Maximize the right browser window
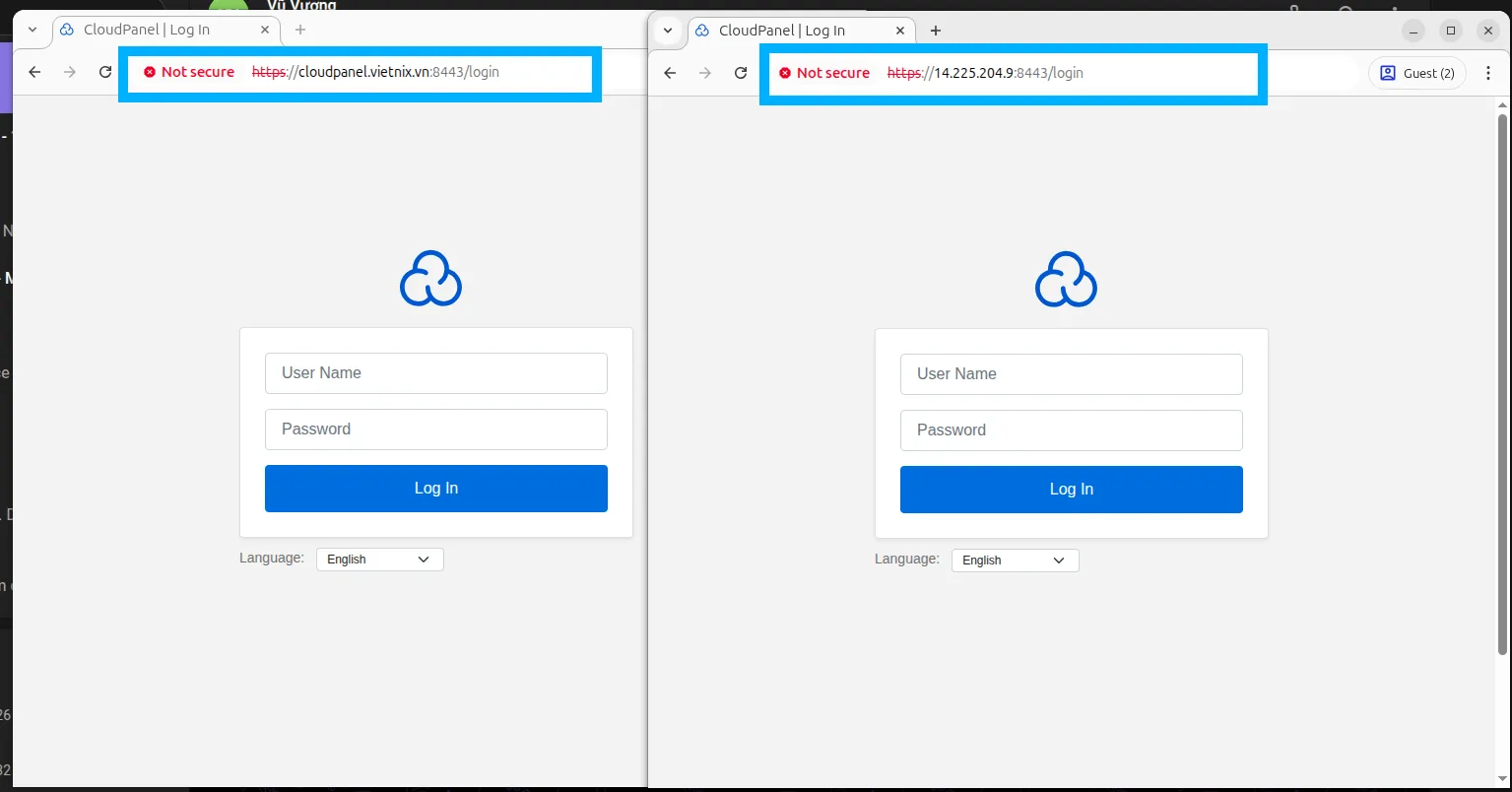Viewport: 1512px width, 792px height. [x=1451, y=31]
